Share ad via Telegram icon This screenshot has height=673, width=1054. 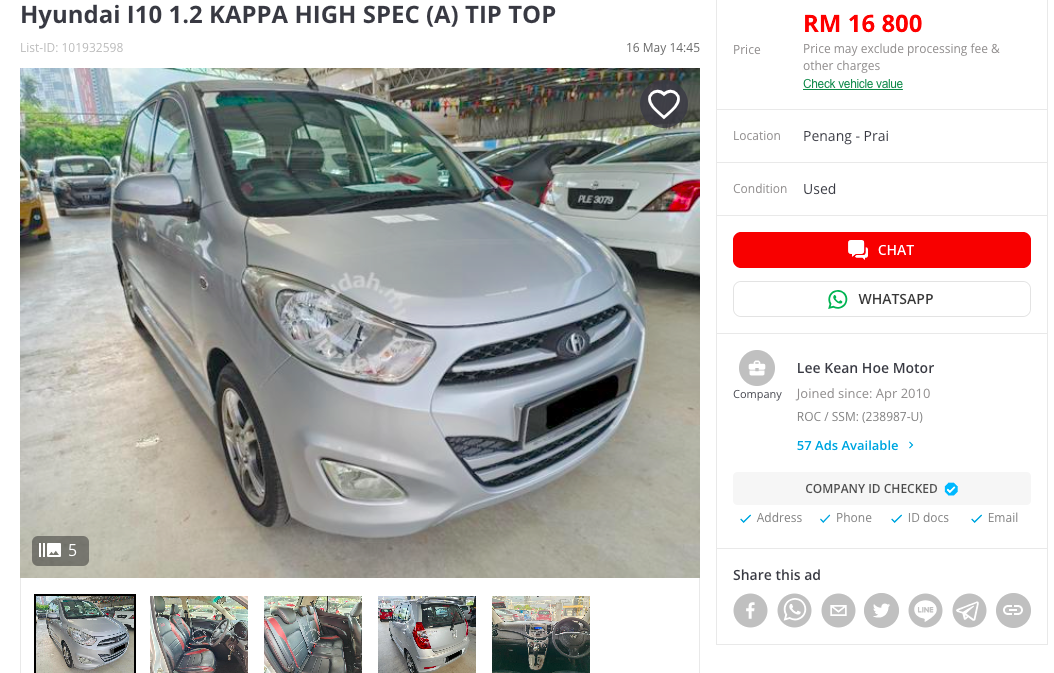(969, 610)
